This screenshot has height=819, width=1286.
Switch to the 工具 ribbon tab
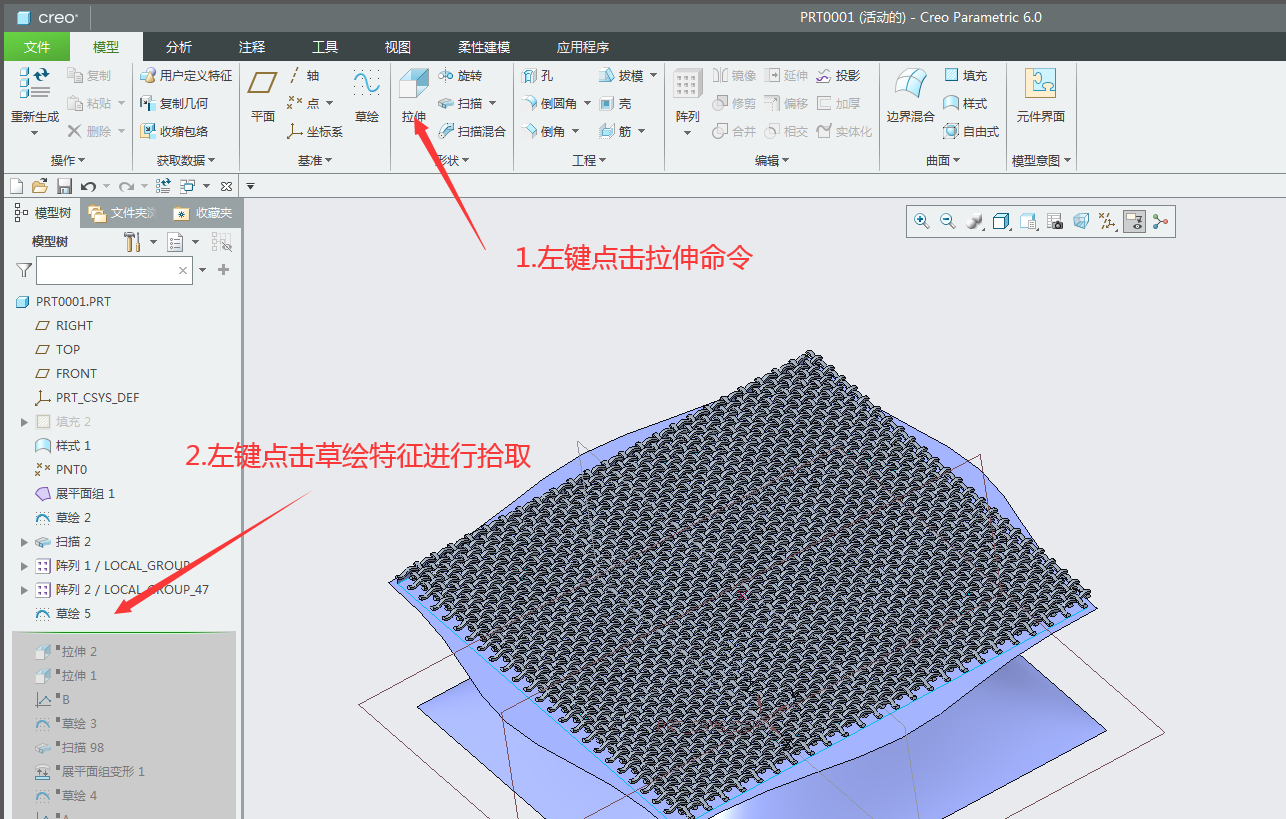[x=325, y=47]
